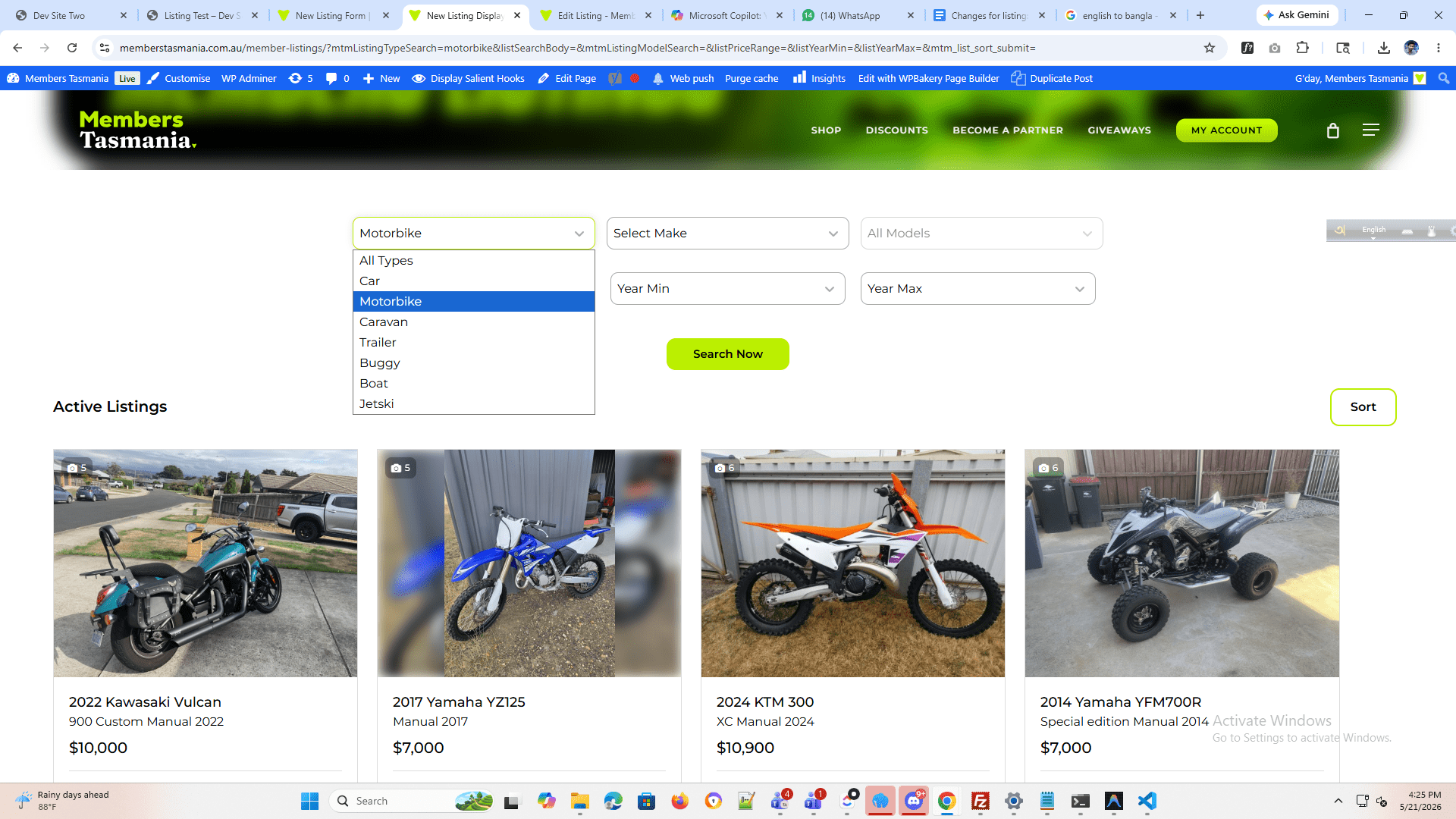The image size is (1456, 819).
Task: Click Purge cache in admin bar
Action: (752, 78)
